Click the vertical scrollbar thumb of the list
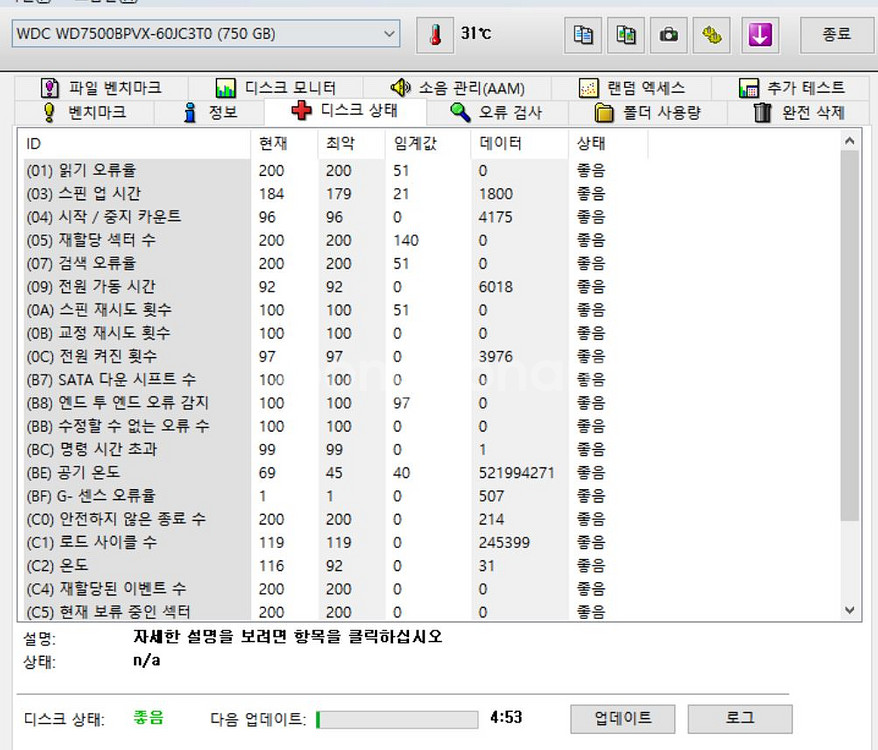The image size is (878, 750). pos(849,335)
